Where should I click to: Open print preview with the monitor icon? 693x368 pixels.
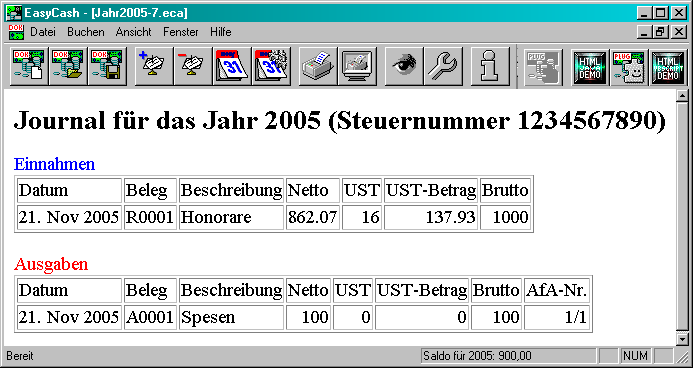(x=357, y=66)
